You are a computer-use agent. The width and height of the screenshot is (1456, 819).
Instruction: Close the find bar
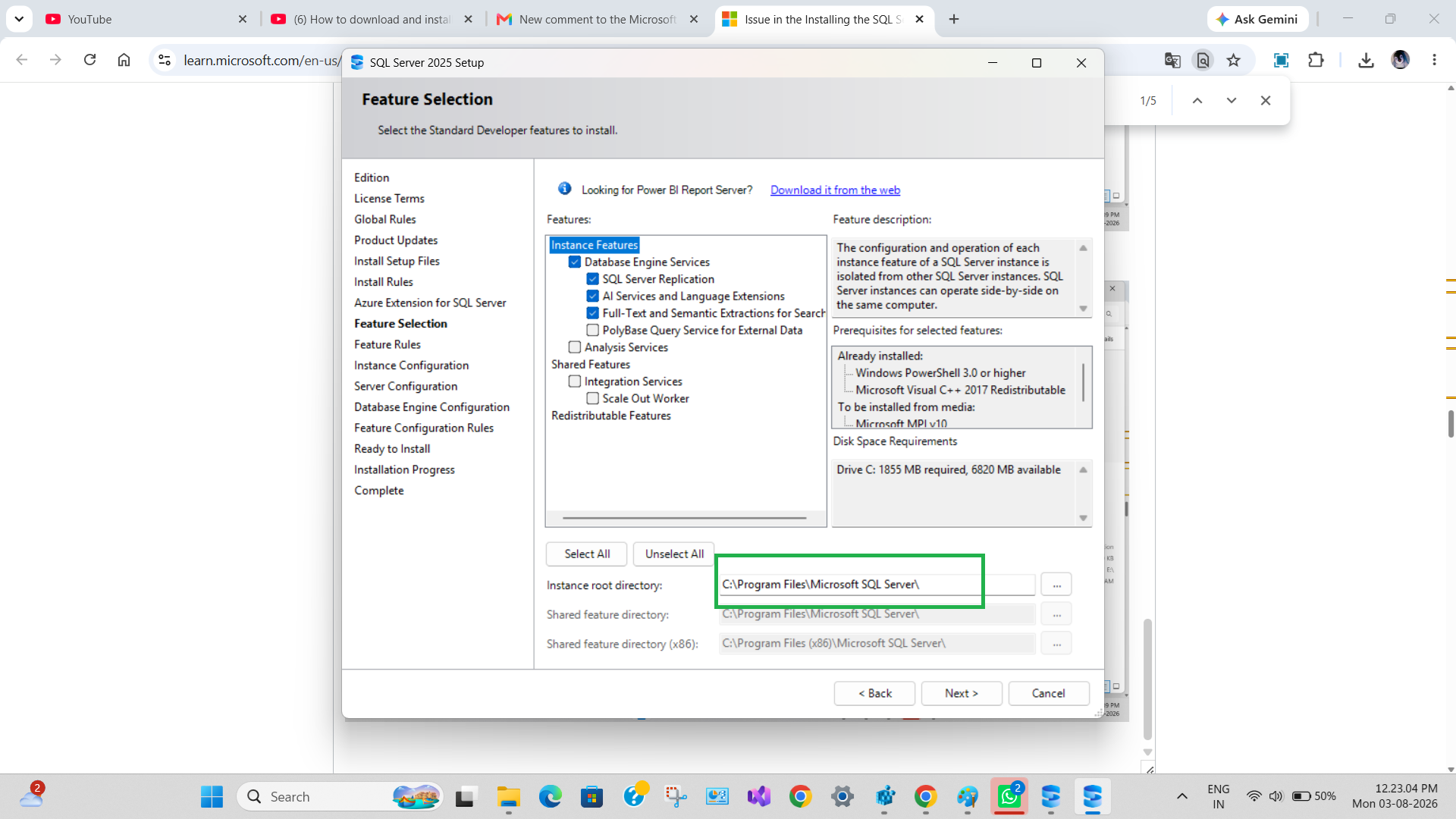point(1266,100)
